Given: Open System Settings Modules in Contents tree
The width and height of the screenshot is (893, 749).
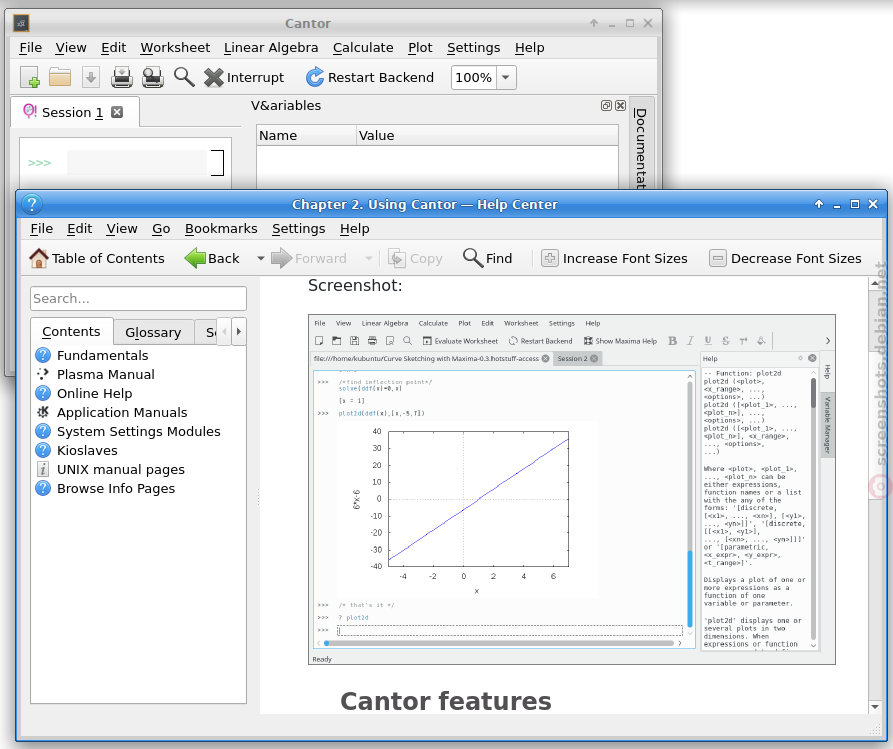Looking at the screenshot, I should coord(138,431).
